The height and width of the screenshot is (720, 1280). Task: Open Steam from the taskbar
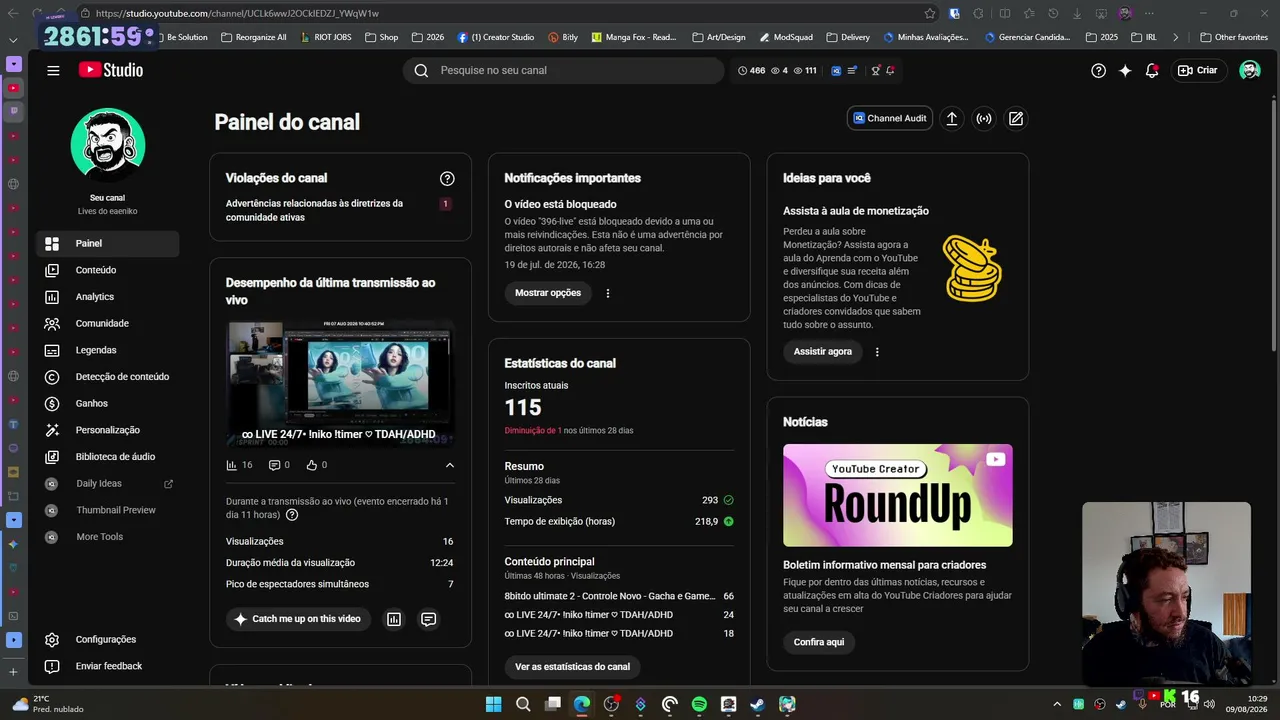(x=758, y=704)
